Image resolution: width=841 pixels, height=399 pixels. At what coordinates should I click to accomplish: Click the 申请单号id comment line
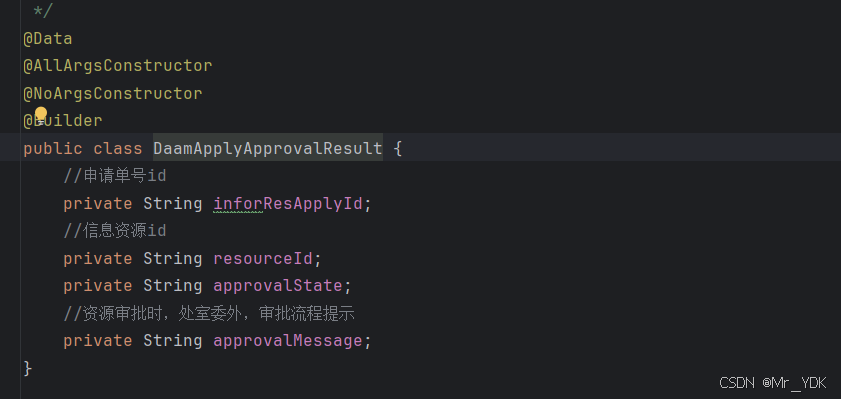point(115,176)
